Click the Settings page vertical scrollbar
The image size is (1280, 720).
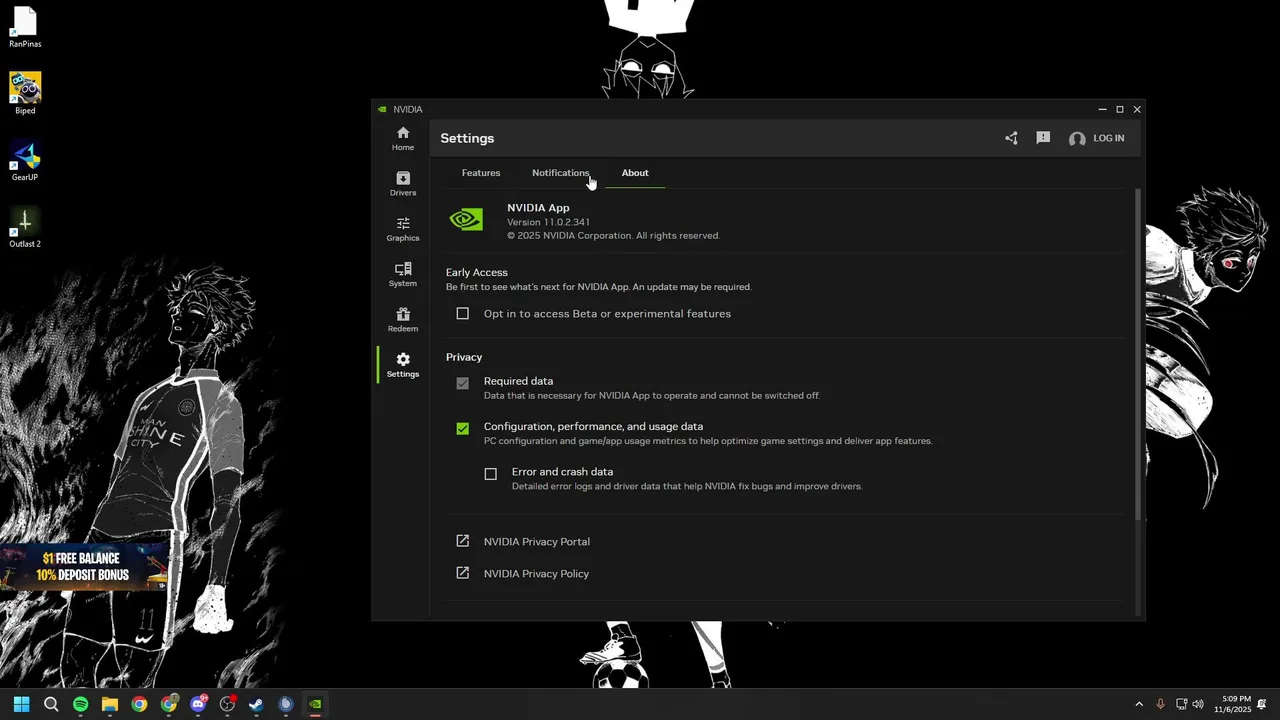tap(1138, 355)
